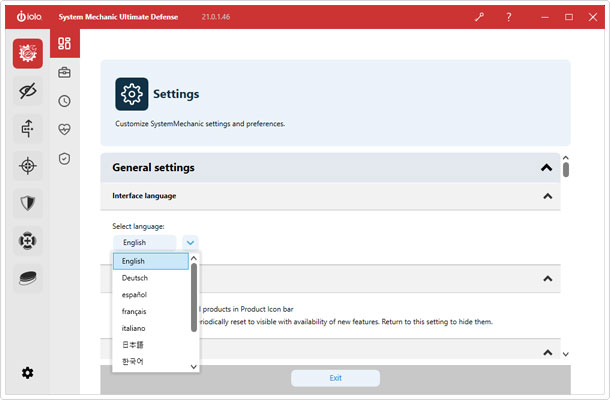
Task: Choose español in the language list
Action: [151, 295]
